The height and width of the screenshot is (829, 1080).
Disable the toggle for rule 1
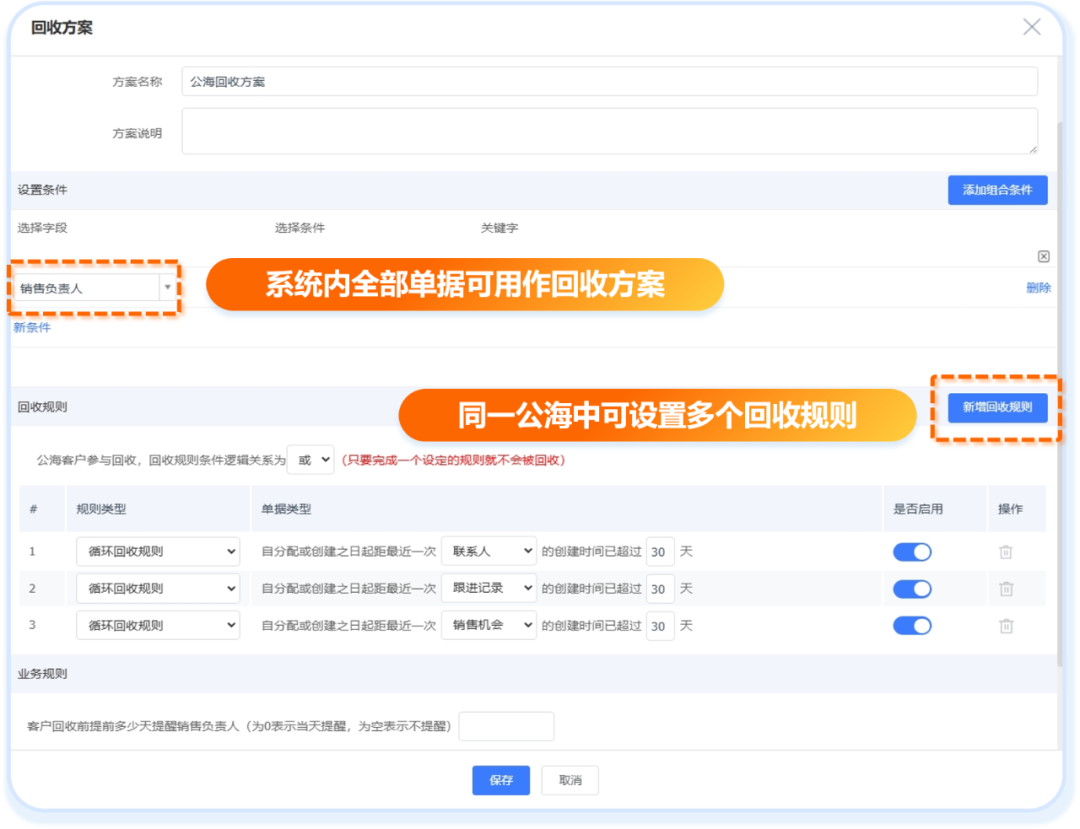coord(911,551)
